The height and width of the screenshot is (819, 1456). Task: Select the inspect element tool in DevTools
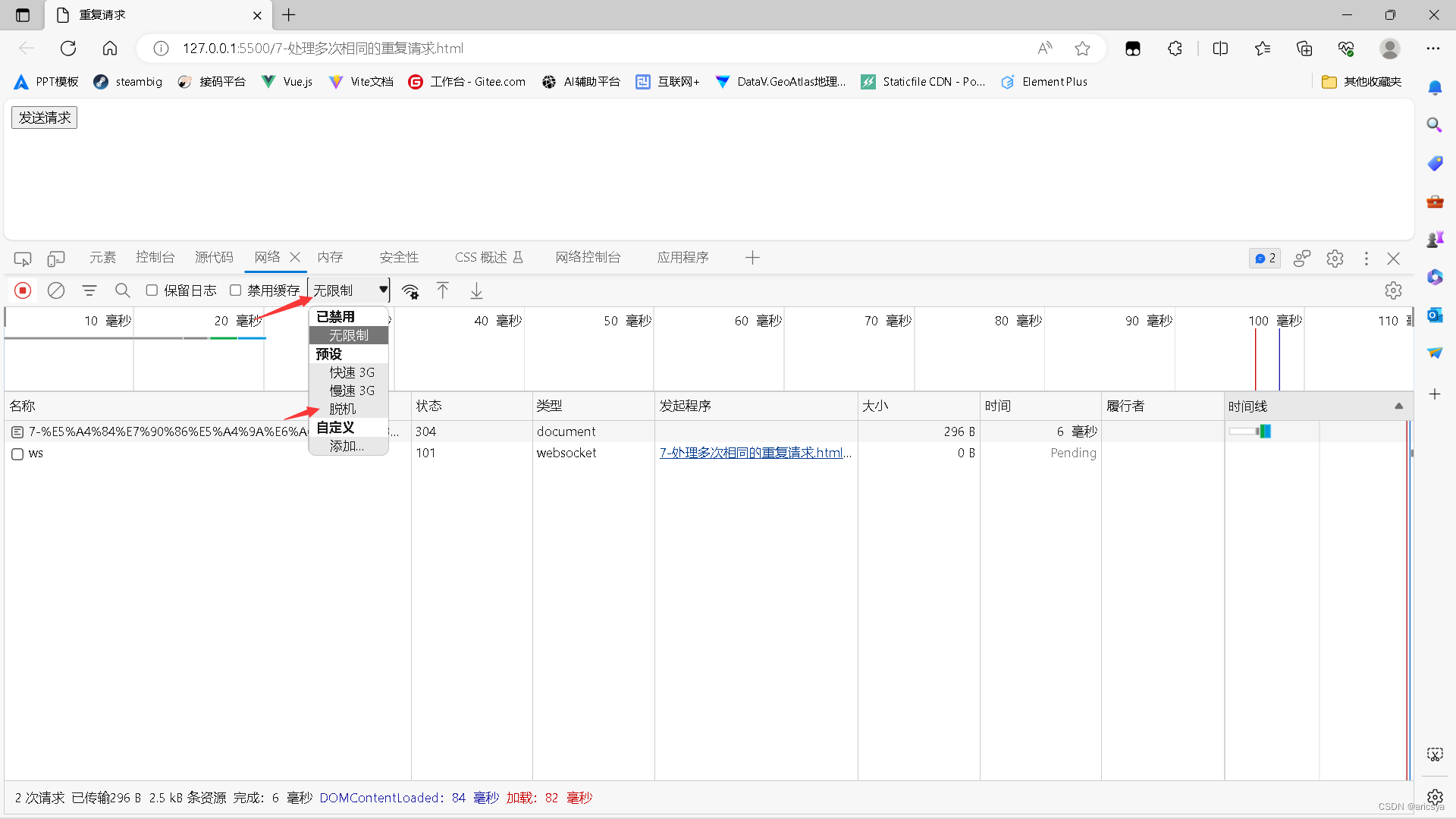pos(22,259)
